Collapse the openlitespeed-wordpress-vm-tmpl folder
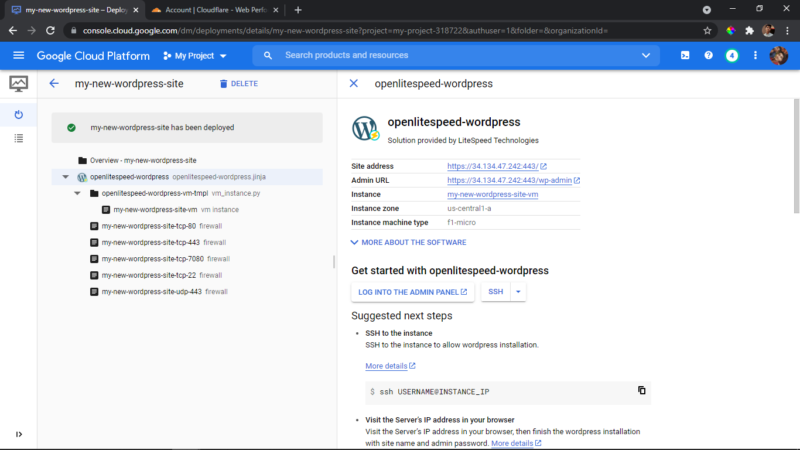This screenshot has height=450, width=800. pos(77,193)
